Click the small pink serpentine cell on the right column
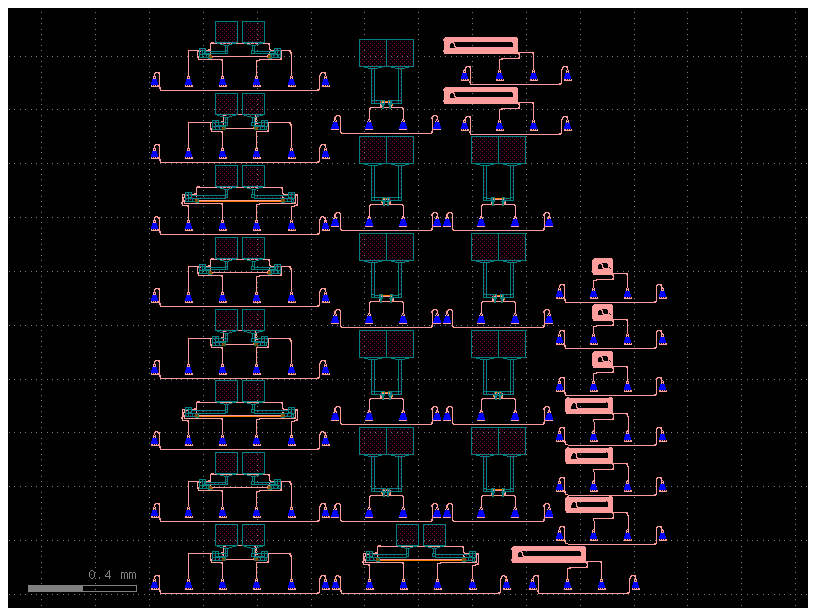This screenshot has height=616, width=816. click(603, 264)
